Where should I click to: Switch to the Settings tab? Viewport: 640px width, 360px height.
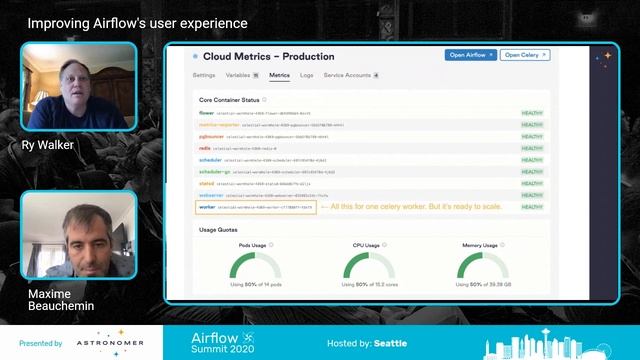(204, 76)
